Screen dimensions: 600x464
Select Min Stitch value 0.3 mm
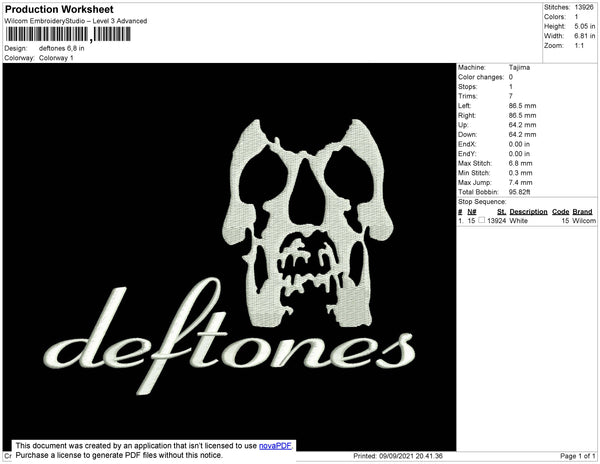(x=520, y=173)
